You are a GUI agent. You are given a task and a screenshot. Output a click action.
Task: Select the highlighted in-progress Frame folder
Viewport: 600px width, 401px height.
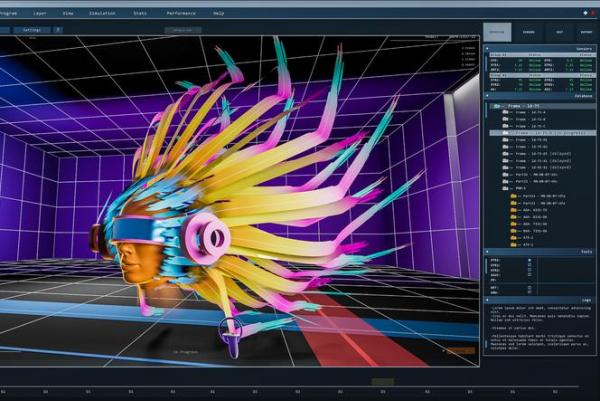[507, 132]
